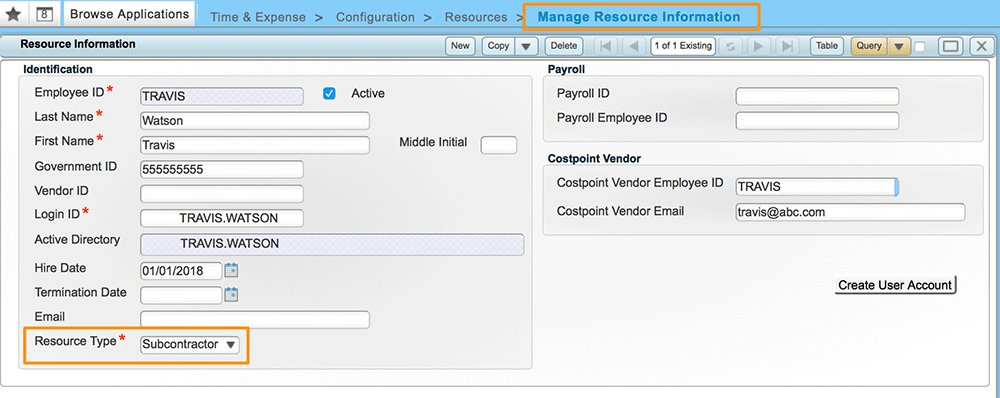Go to first record arrow

tap(606, 46)
